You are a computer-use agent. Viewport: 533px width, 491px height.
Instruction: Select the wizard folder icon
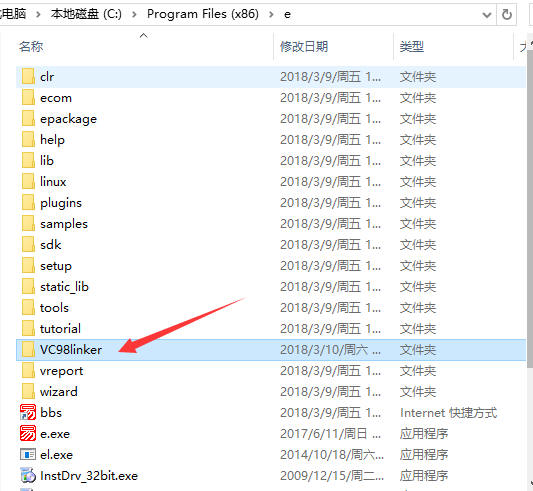[x=28, y=391]
